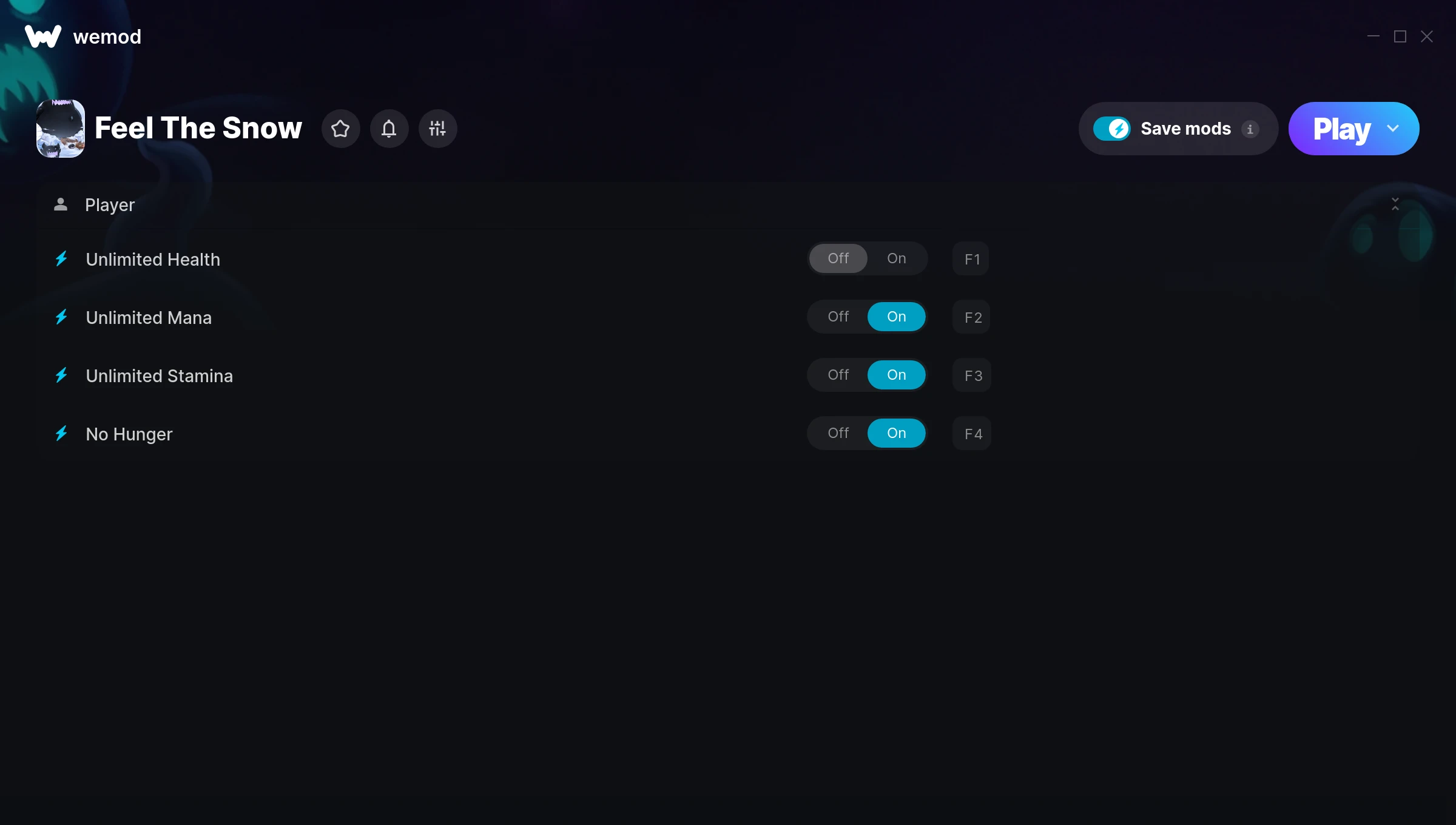This screenshot has height=825, width=1456.
Task: Toggle the Save mods switch
Action: [x=1111, y=129]
